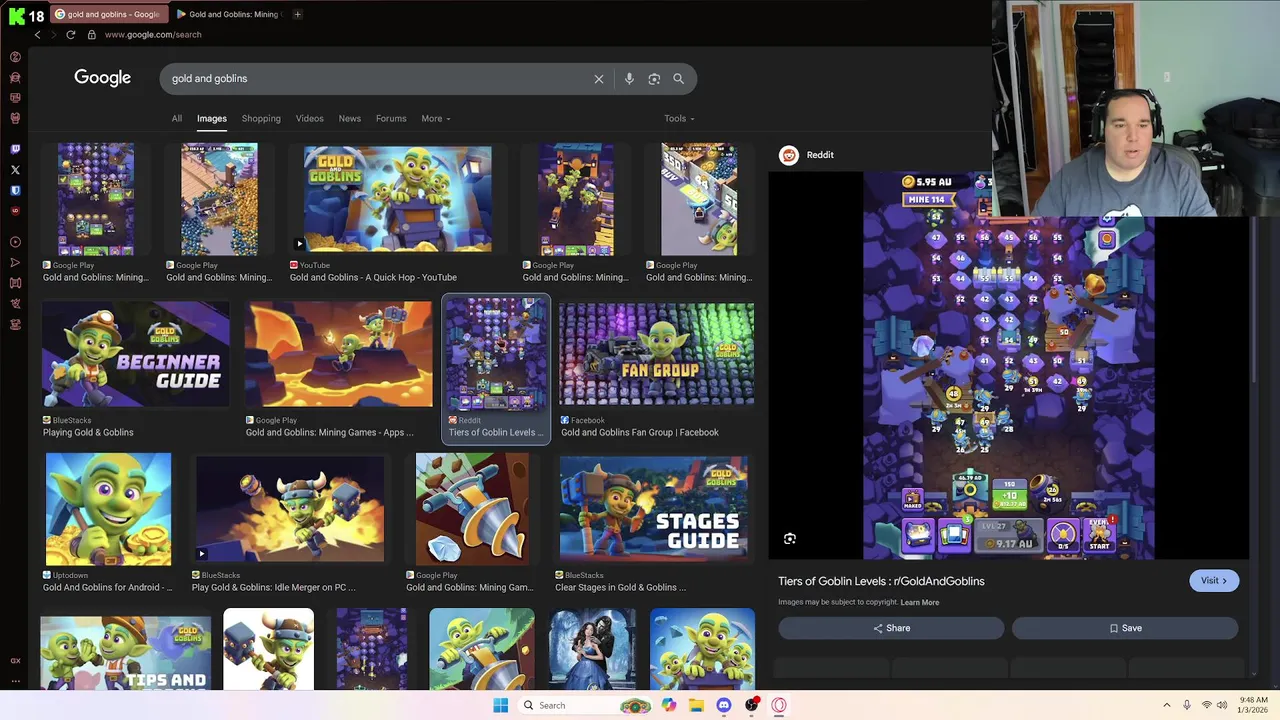
Task: Click the large Reddit preview image
Action: (1009, 365)
